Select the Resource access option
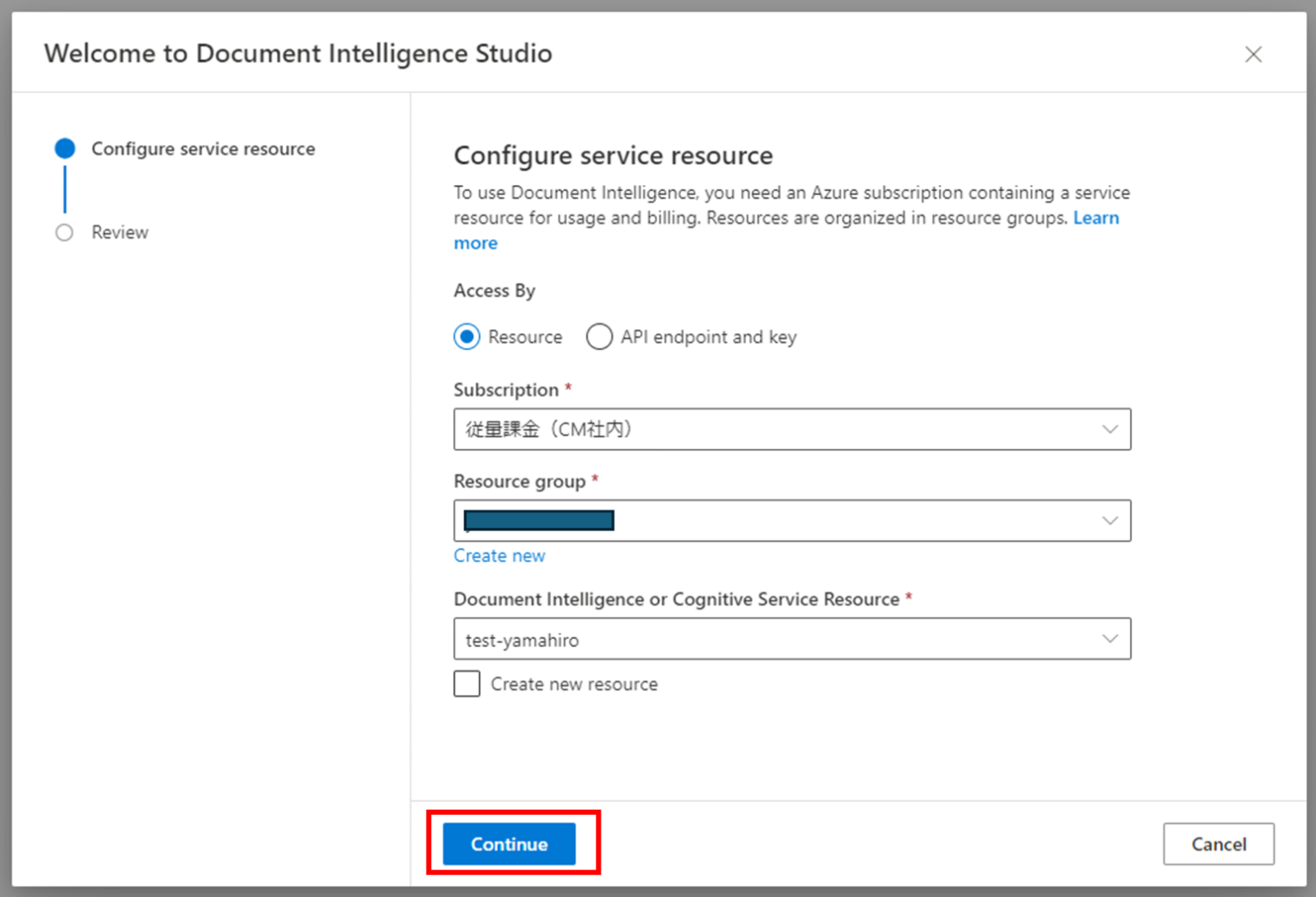The height and width of the screenshot is (897, 1316). pyautogui.click(x=466, y=337)
